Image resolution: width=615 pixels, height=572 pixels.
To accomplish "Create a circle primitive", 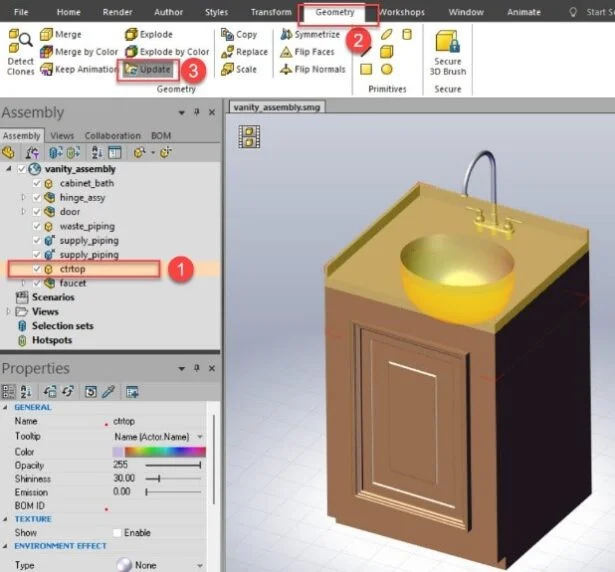I will [x=387, y=69].
